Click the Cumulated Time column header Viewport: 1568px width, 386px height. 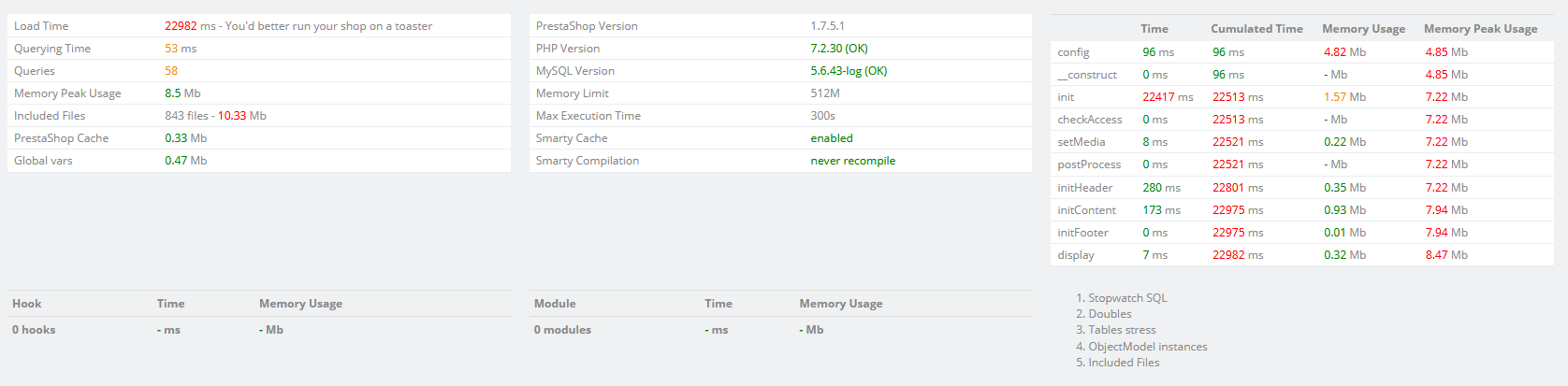coord(1256,29)
